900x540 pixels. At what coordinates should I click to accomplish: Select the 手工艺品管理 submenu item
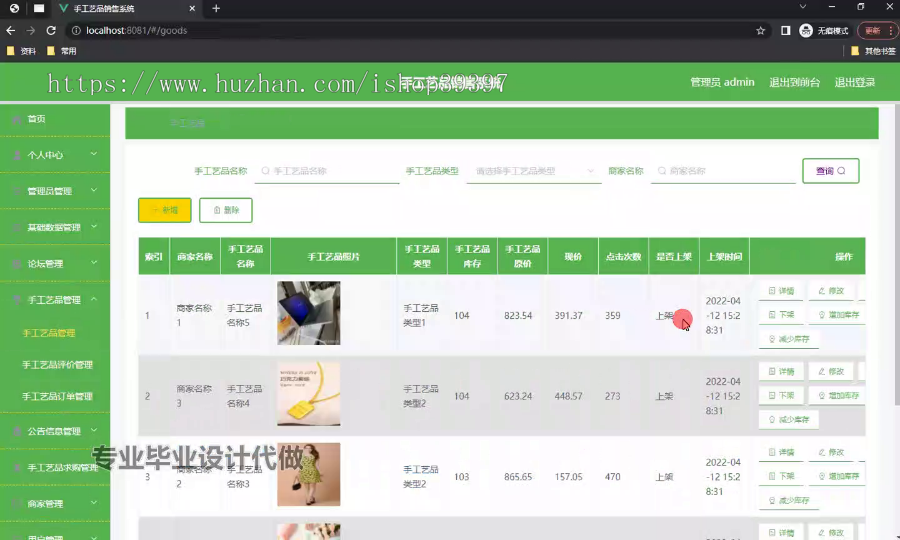49,333
